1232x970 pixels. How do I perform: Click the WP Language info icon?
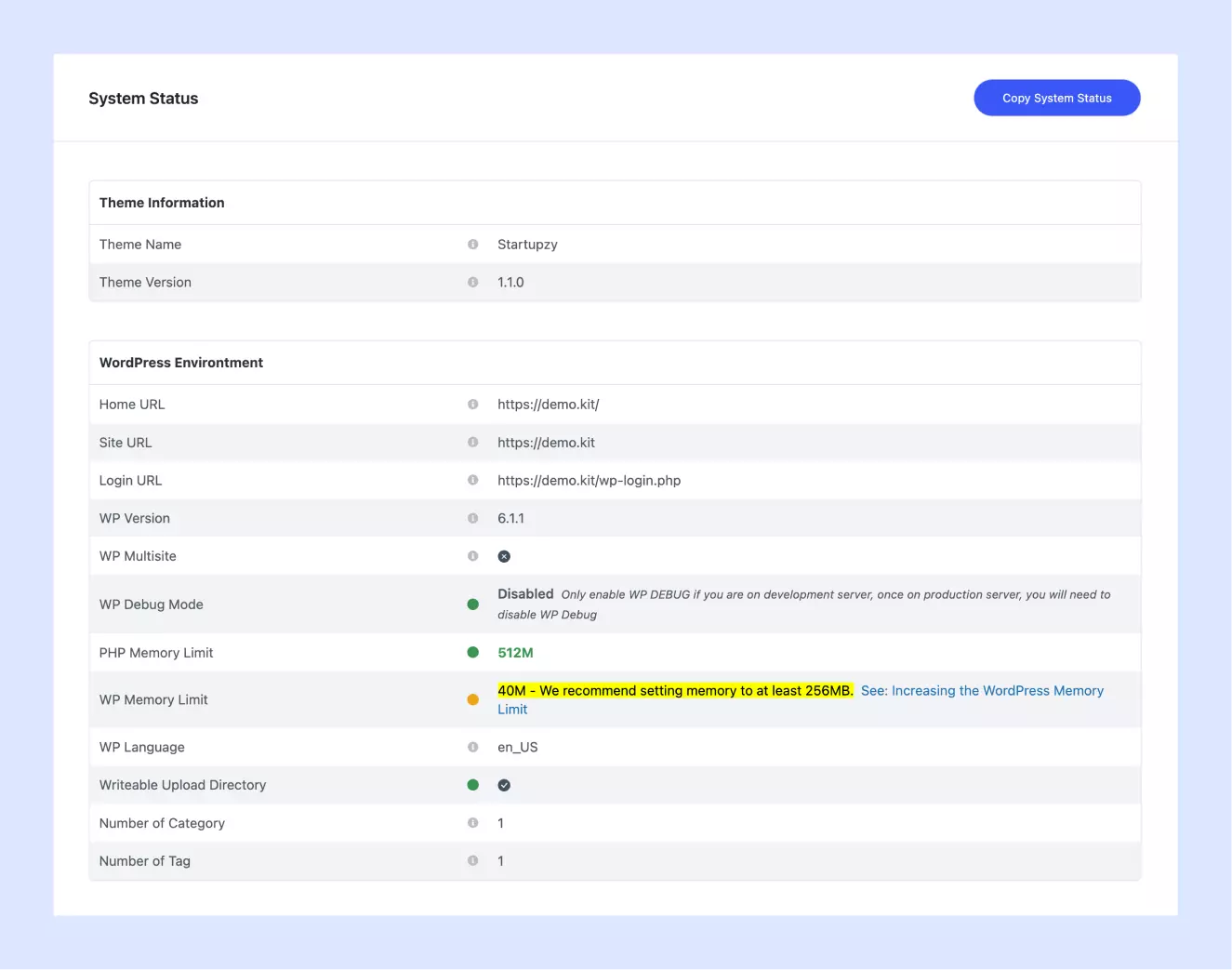pyautogui.click(x=472, y=748)
